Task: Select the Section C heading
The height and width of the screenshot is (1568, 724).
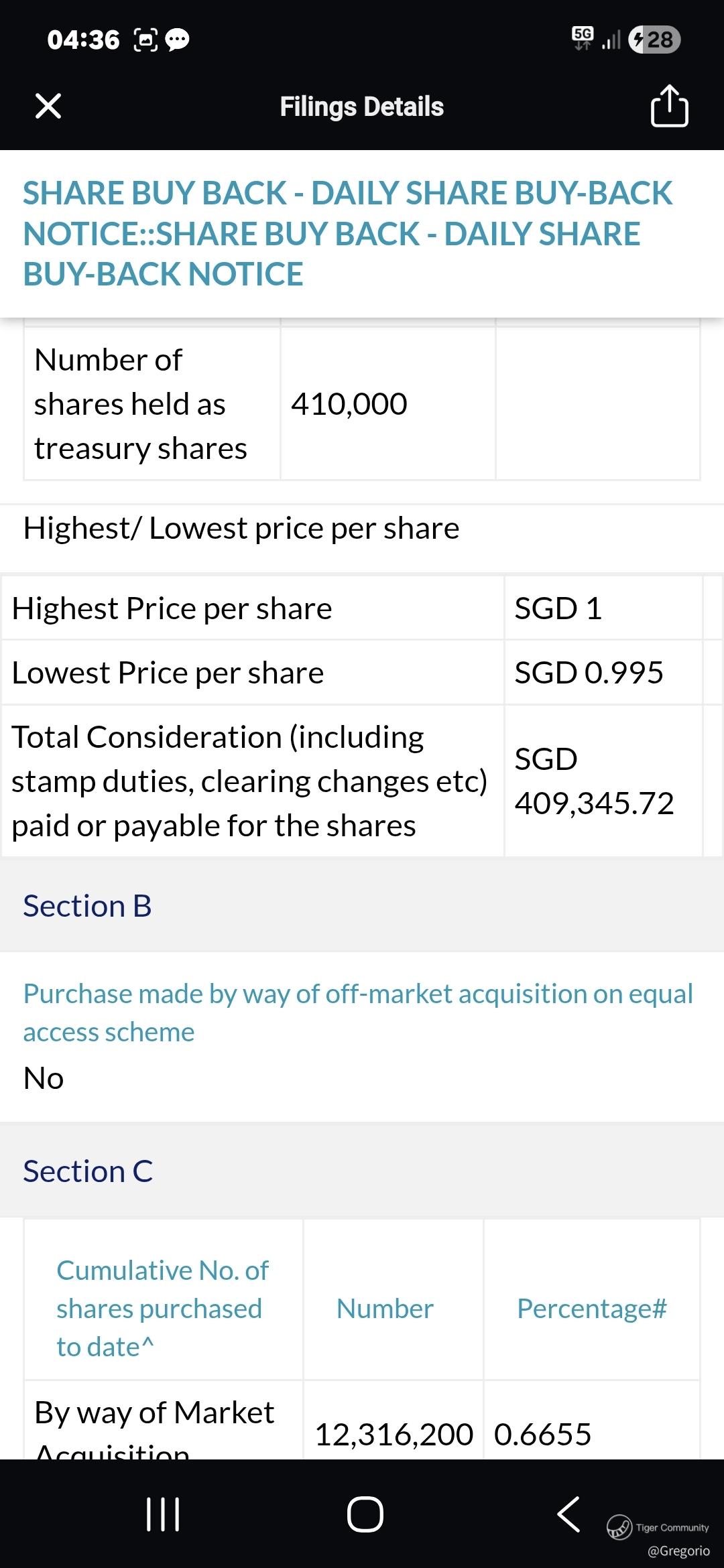Action: [88, 1171]
